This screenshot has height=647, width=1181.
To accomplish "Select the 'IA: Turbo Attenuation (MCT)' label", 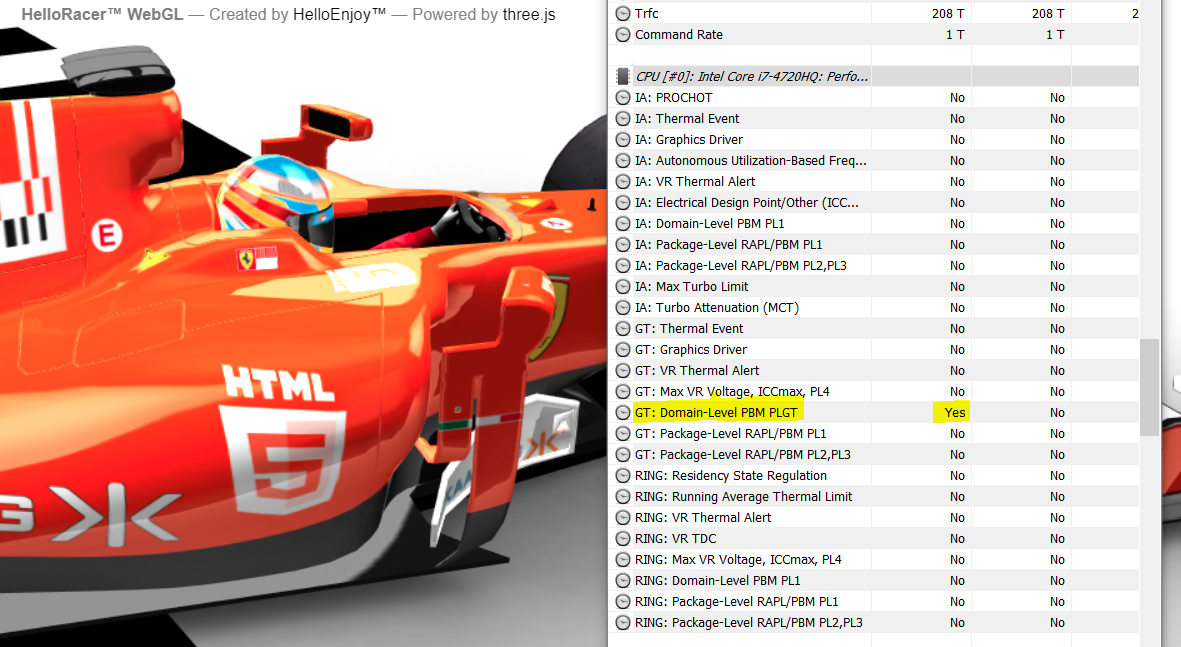I will pyautogui.click(x=717, y=308).
